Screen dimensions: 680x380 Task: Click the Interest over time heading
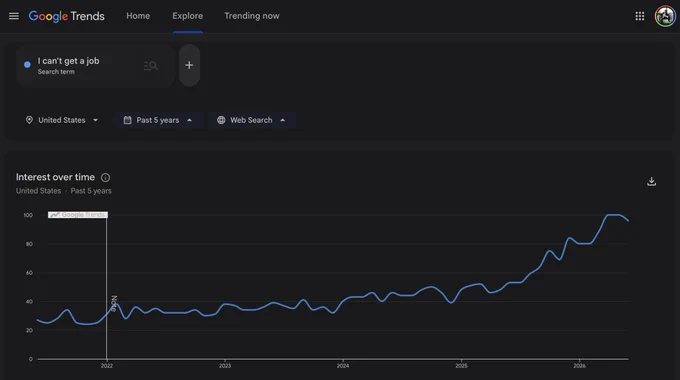pyautogui.click(x=55, y=177)
